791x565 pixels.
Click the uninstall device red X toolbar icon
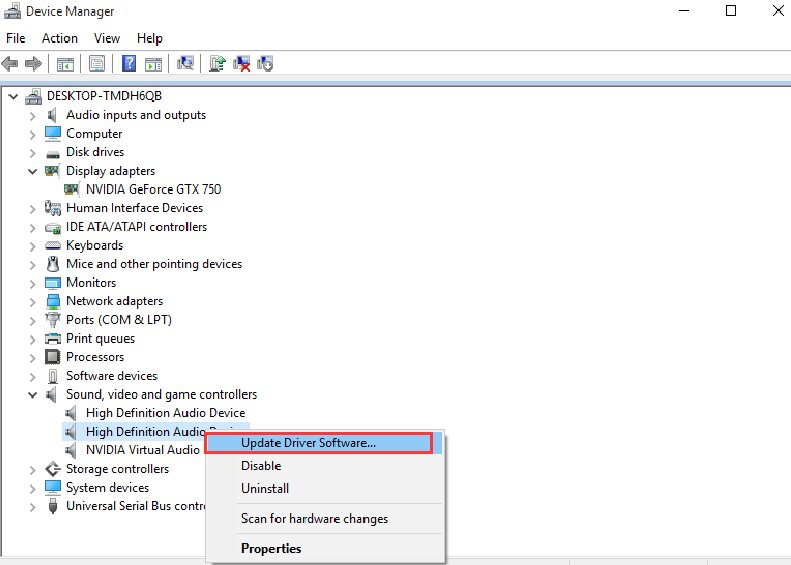(x=242, y=64)
